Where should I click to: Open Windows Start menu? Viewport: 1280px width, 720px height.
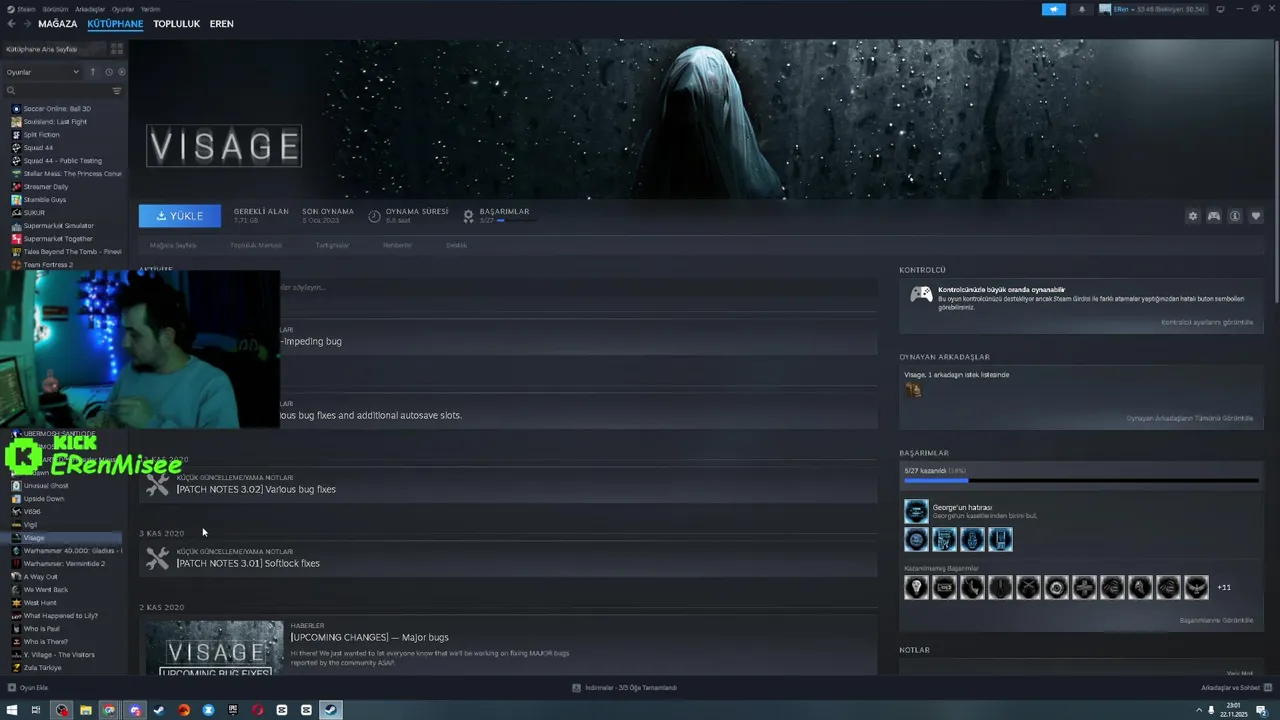coord(12,710)
